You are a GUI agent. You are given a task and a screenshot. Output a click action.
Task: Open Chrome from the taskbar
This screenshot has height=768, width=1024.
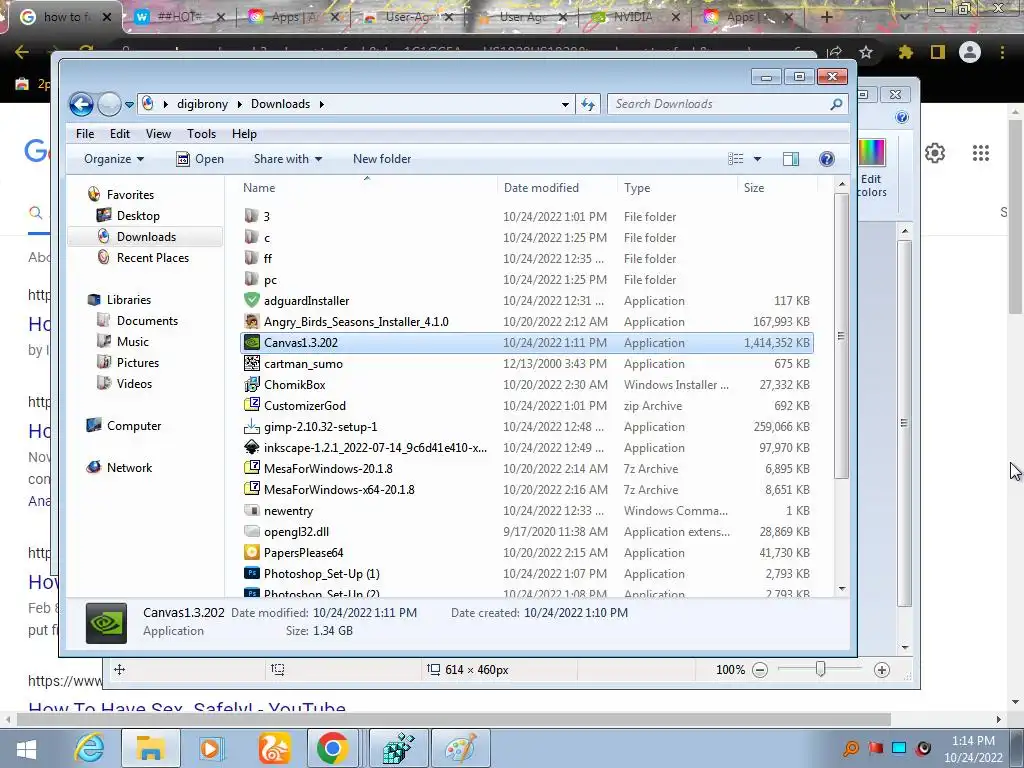coord(332,748)
